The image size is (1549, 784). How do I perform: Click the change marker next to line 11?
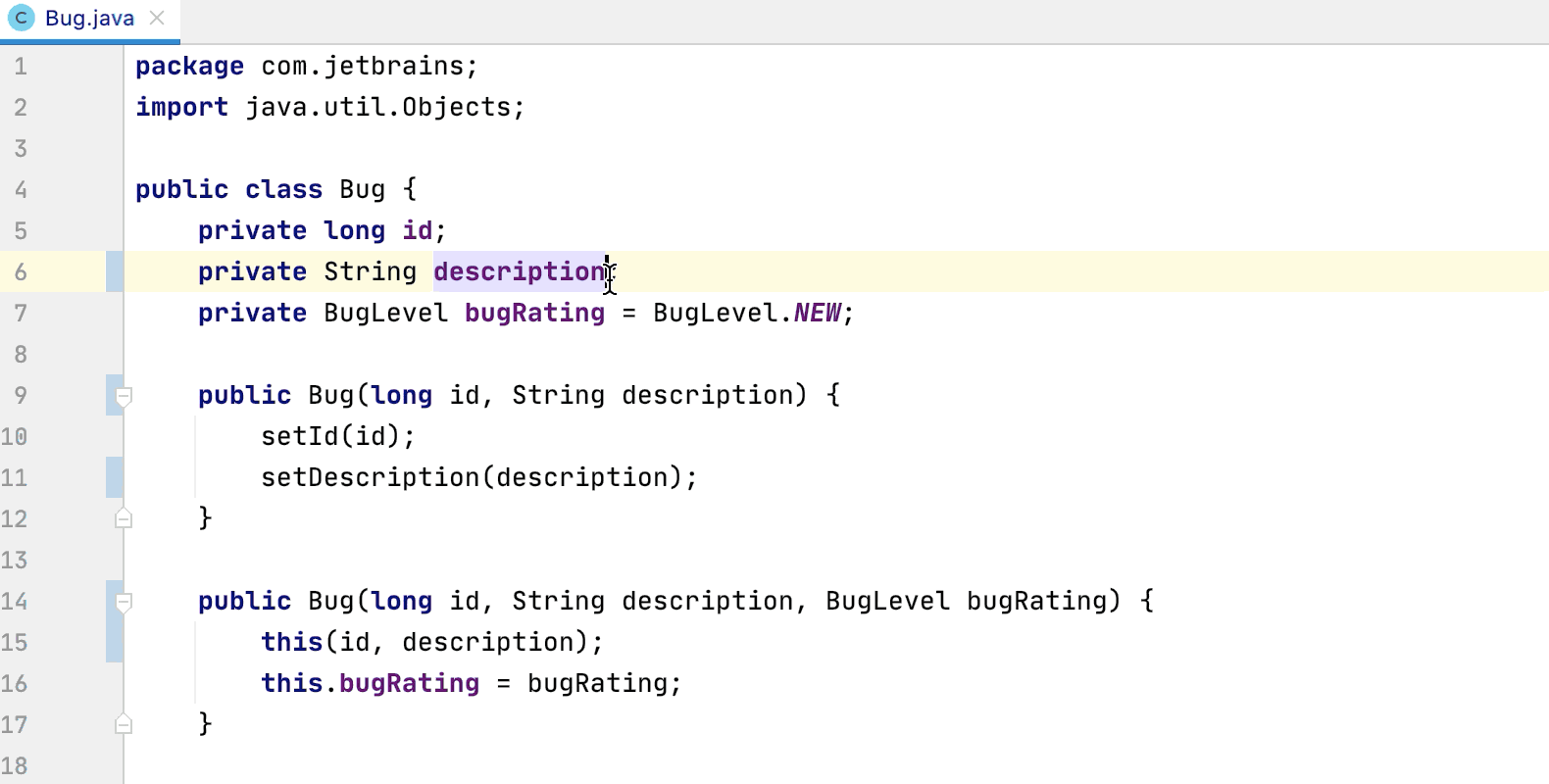click(x=112, y=477)
